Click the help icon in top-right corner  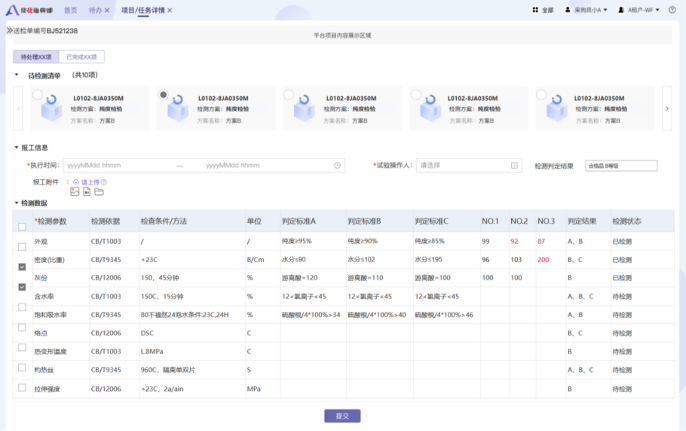click(x=672, y=9)
